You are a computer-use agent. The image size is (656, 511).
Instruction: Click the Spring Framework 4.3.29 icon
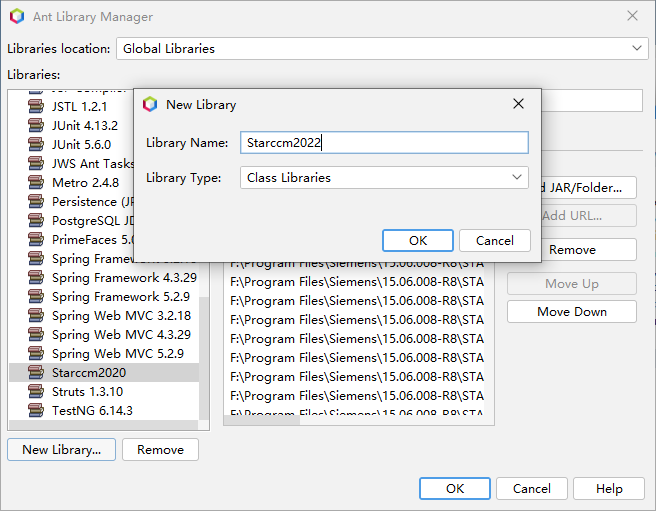36,277
